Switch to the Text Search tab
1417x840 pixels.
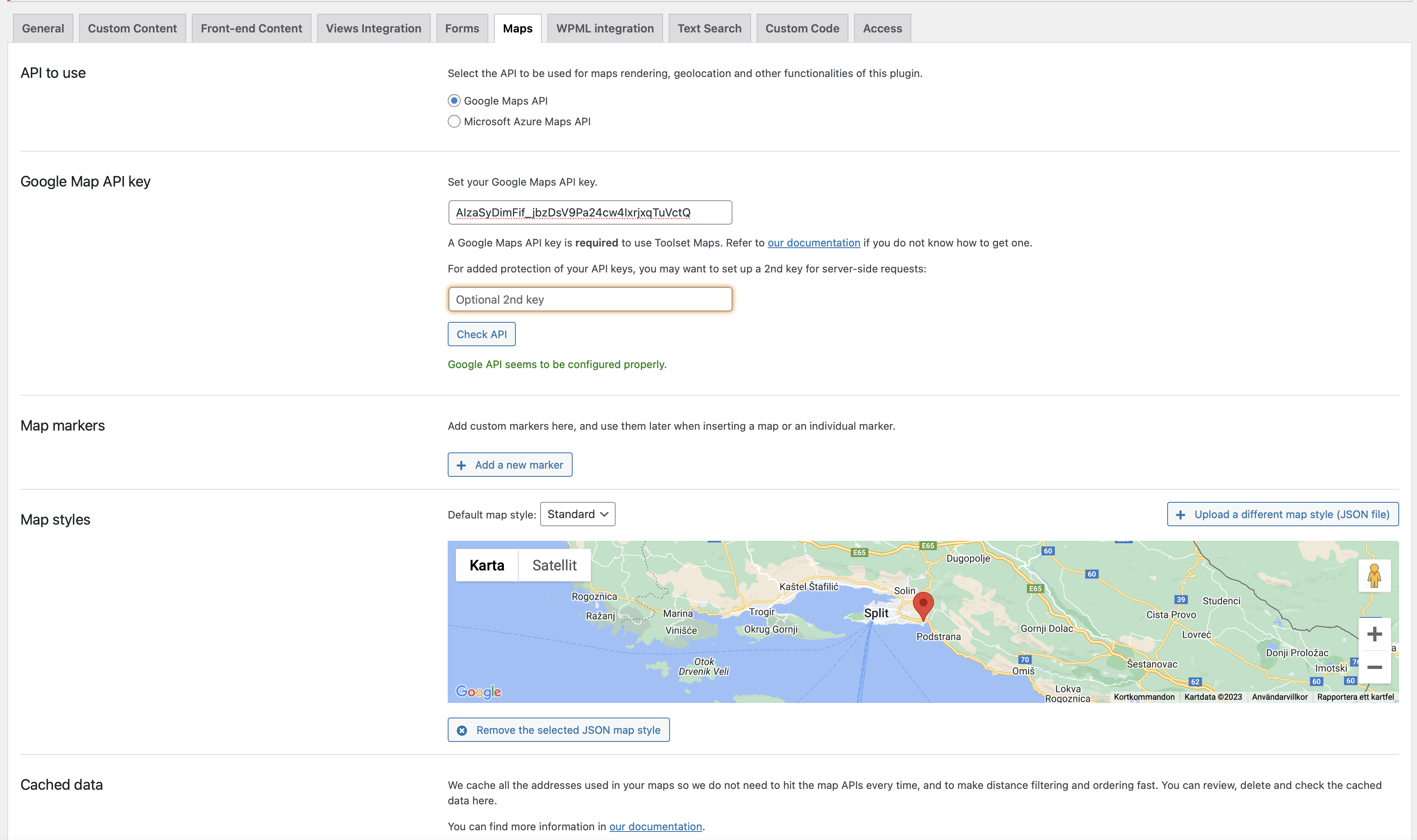(x=709, y=28)
